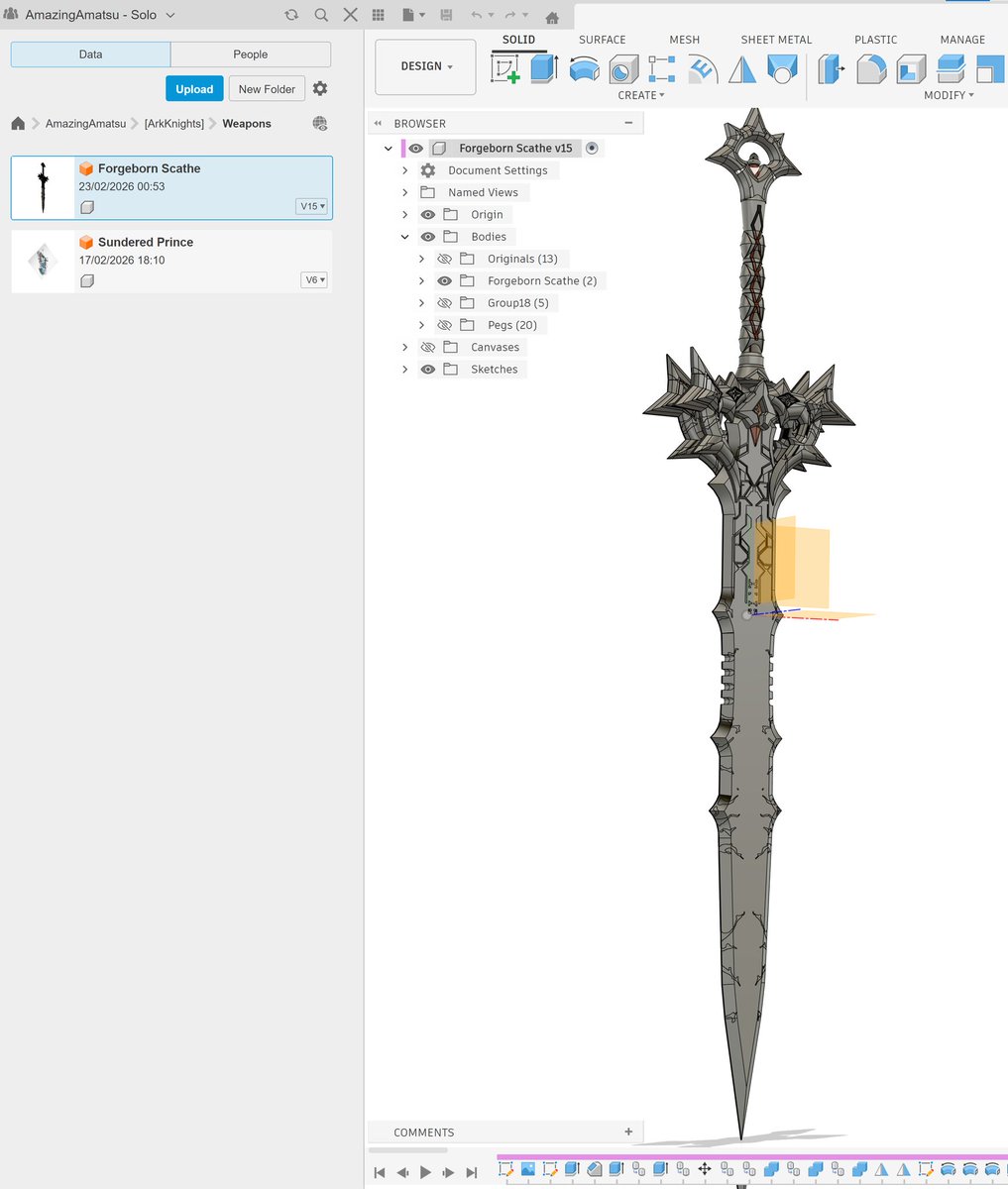Click the Upload button

194,89
